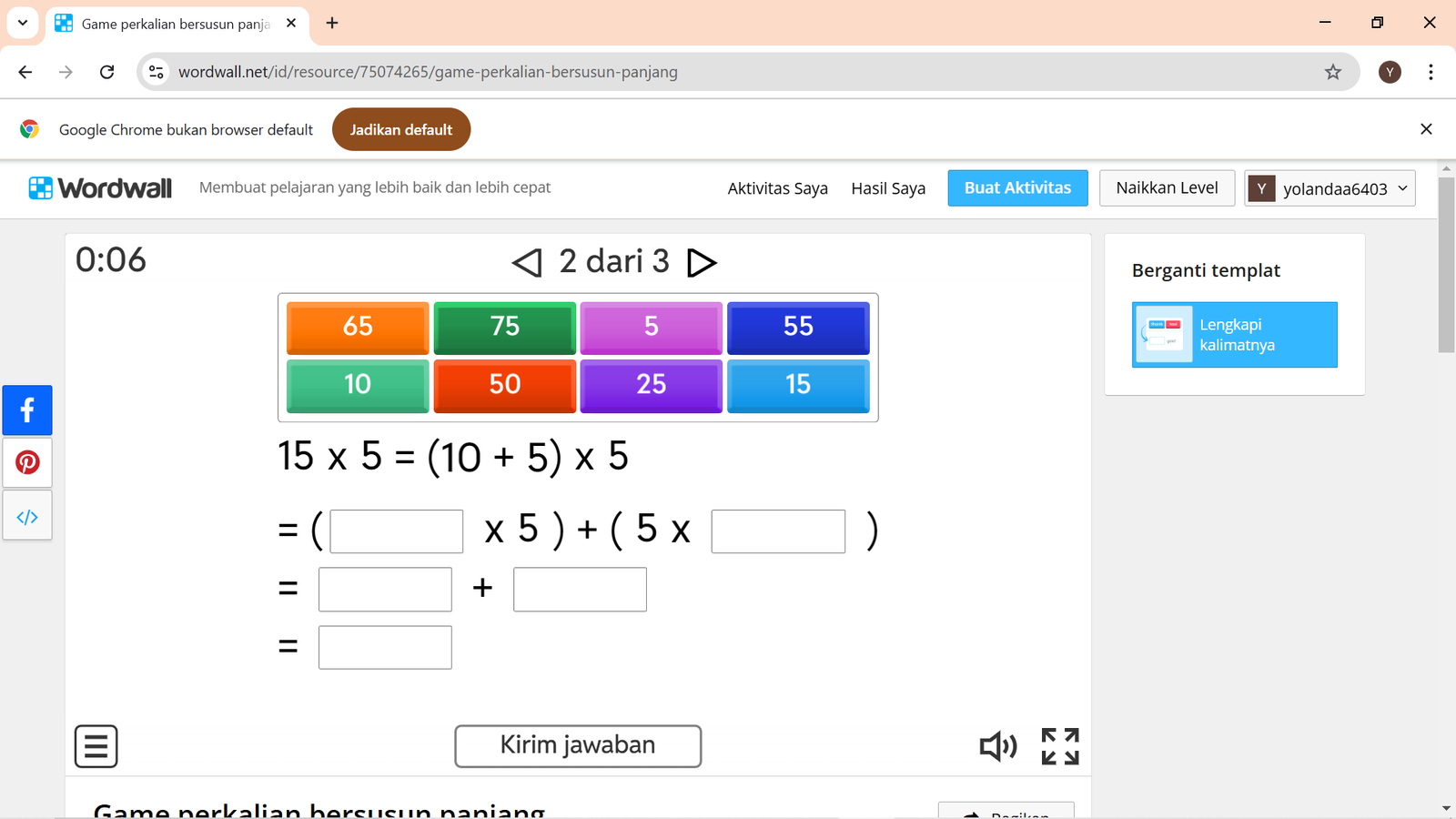
Task: Pick the orange 65 number tile
Action: (358, 327)
